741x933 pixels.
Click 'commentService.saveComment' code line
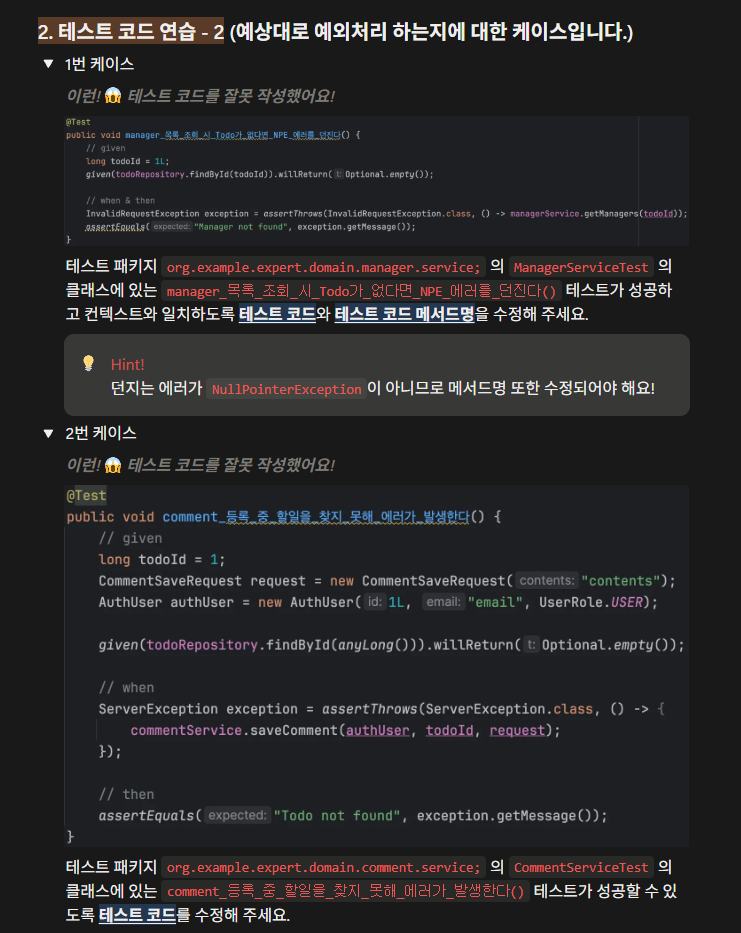click(x=345, y=730)
